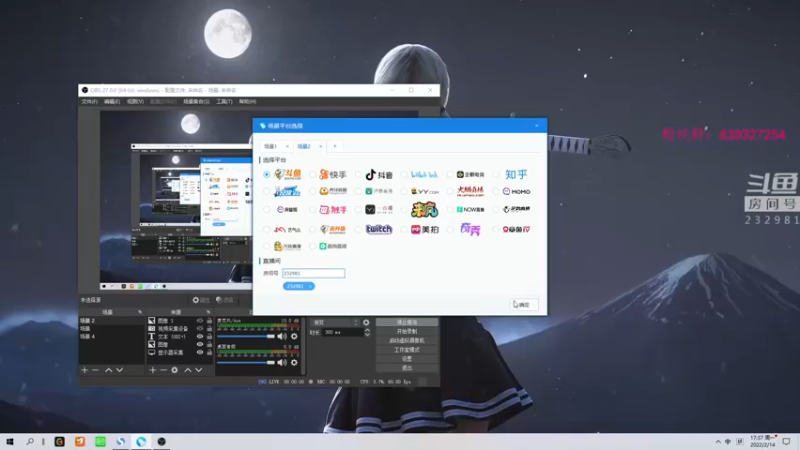The height and width of the screenshot is (450, 800).
Task: Open source filters button in OBS toolbar
Action: pyautogui.click(x=224, y=300)
